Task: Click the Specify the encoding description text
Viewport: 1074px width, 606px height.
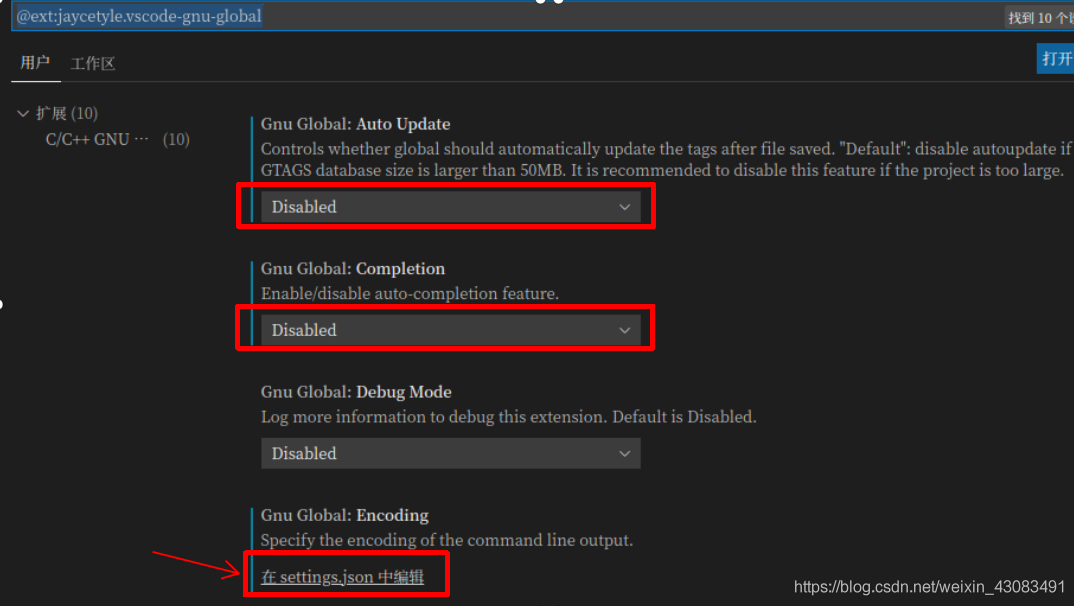Action: [x=447, y=540]
